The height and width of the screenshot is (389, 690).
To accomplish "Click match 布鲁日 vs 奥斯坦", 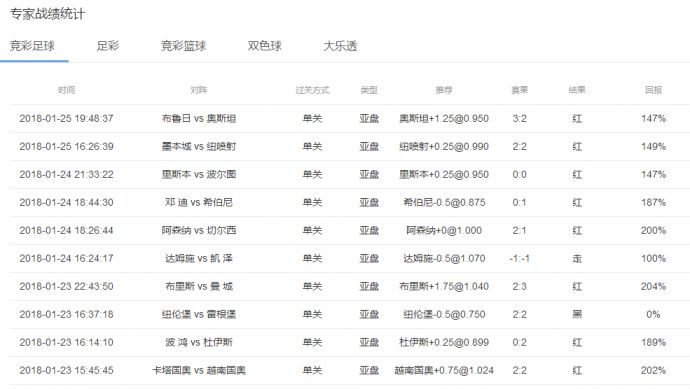I will pos(199,118).
